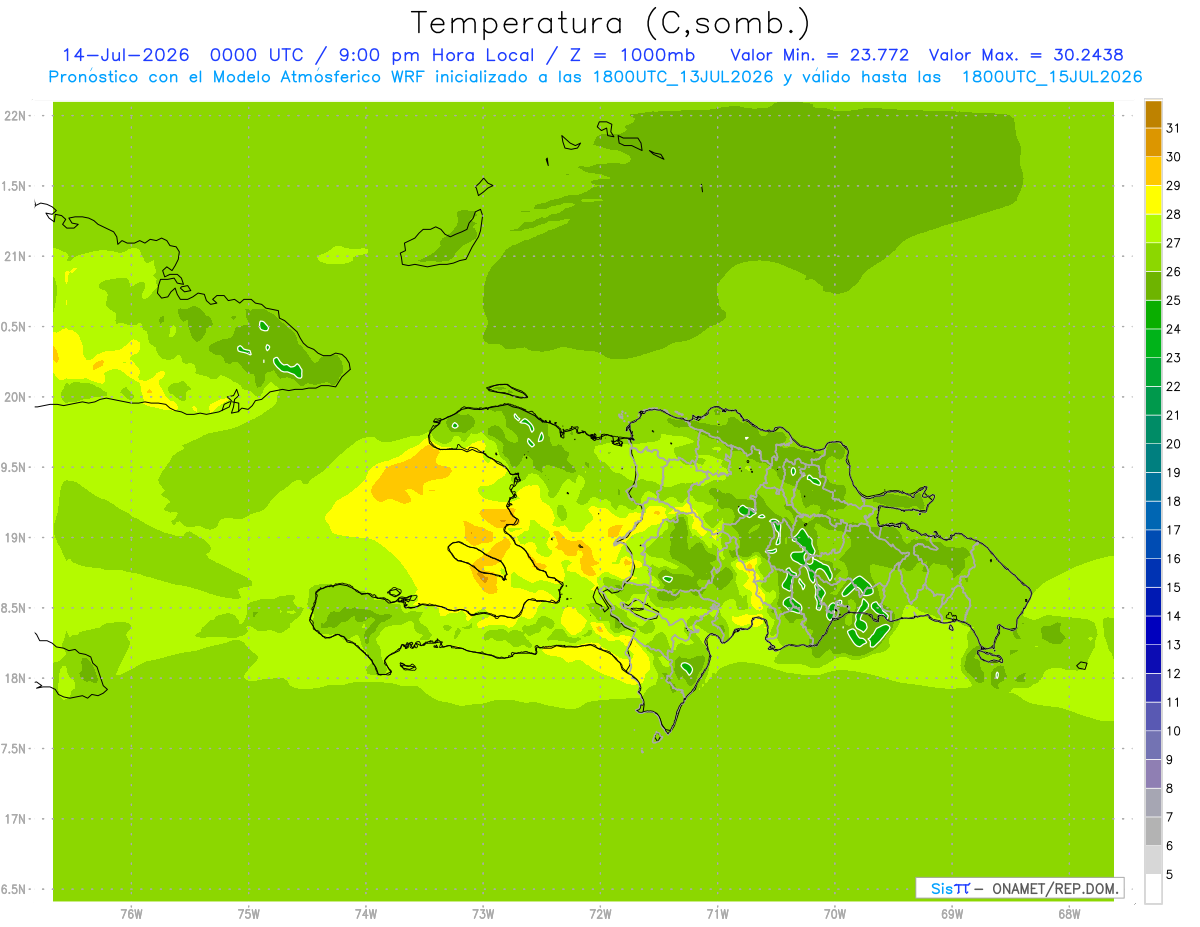This screenshot has width=1200, height=927.
Task: Click the 71W longitude label
Action: click(718, 913)
